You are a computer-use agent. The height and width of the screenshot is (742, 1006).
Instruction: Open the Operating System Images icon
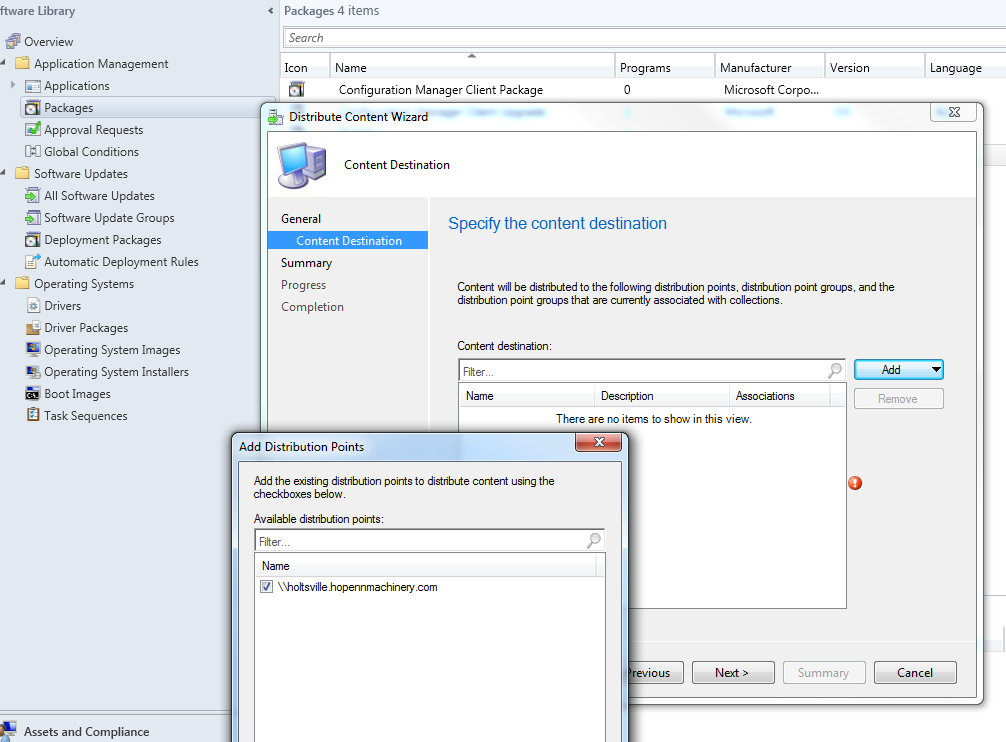pyautogui.click(x=35, y=349)
